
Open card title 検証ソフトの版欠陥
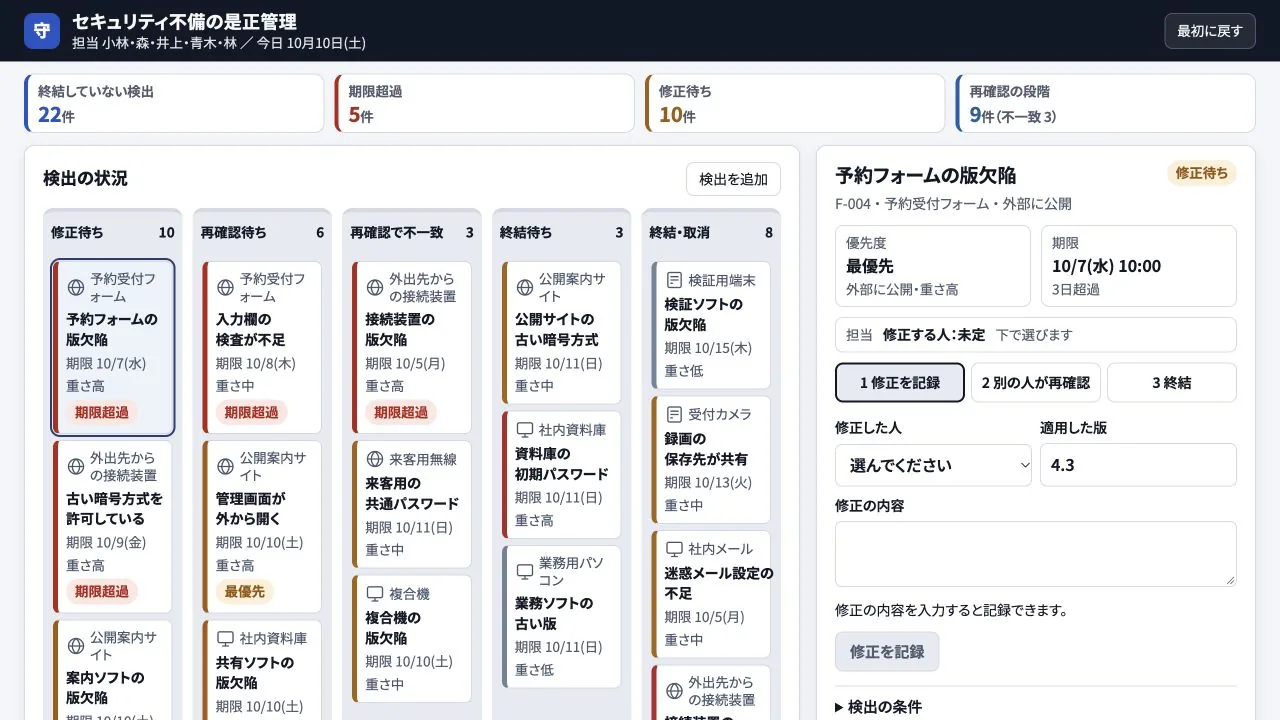[x=704, y=315]
